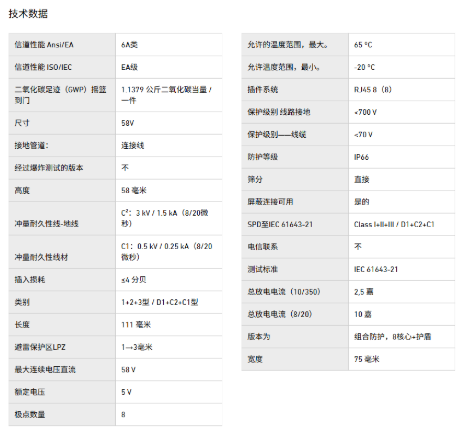The width and height of the screenshot is (466, 436).
Task: Click the '长度' label cell
Action: [62, 325]
